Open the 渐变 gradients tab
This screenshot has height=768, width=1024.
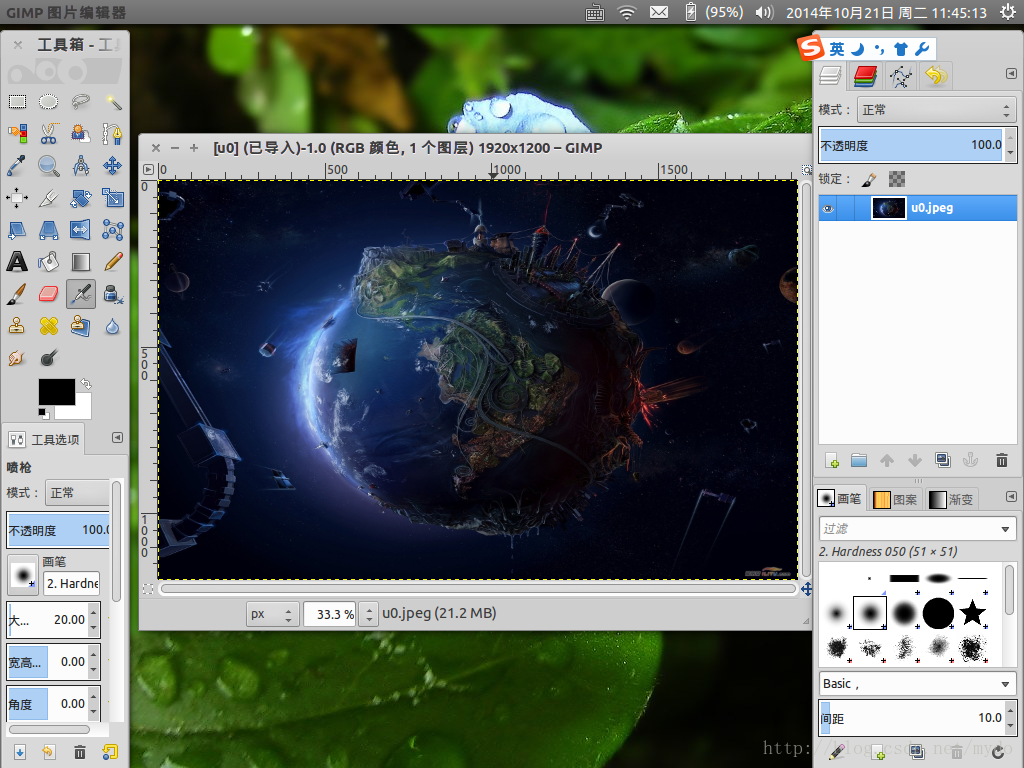(951, 500)
